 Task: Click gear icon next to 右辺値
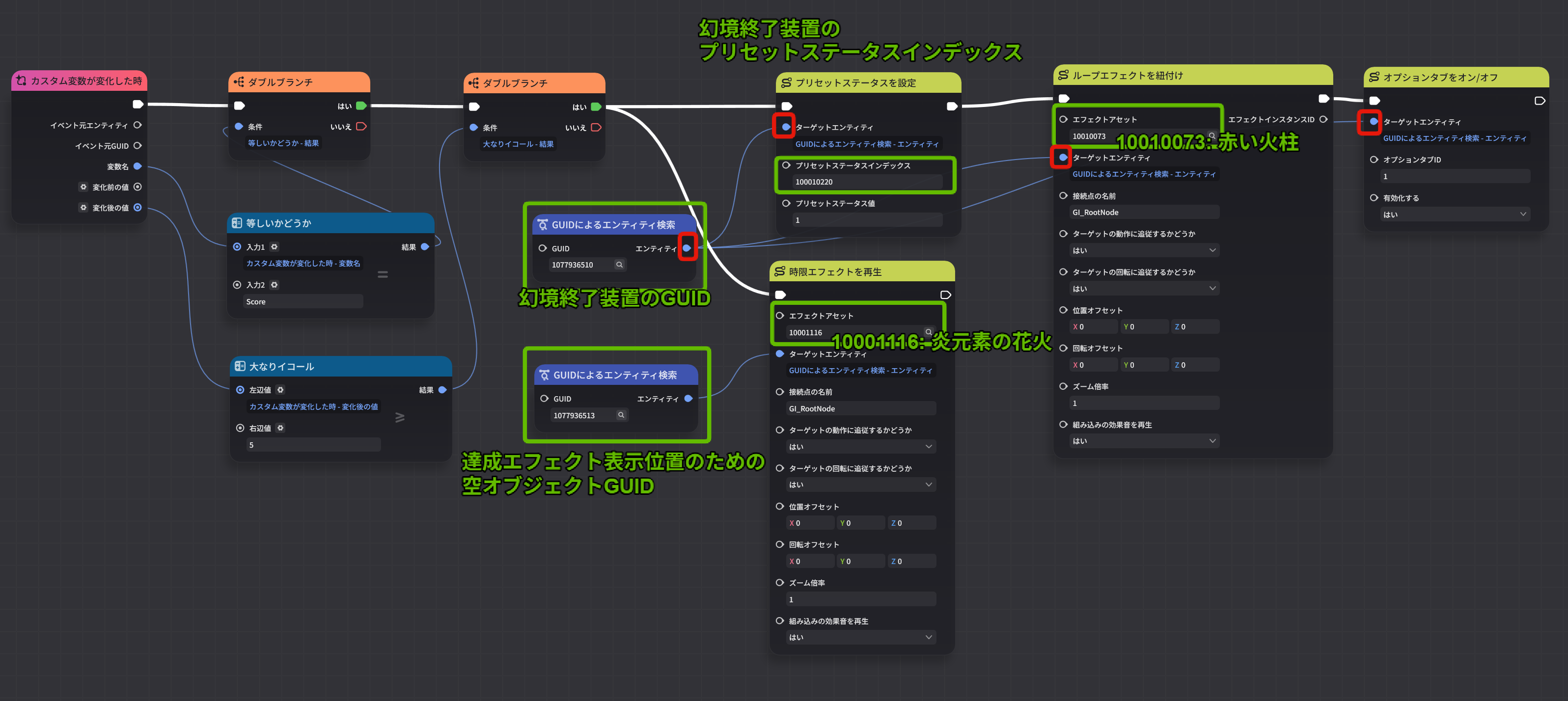click(280, 429)
